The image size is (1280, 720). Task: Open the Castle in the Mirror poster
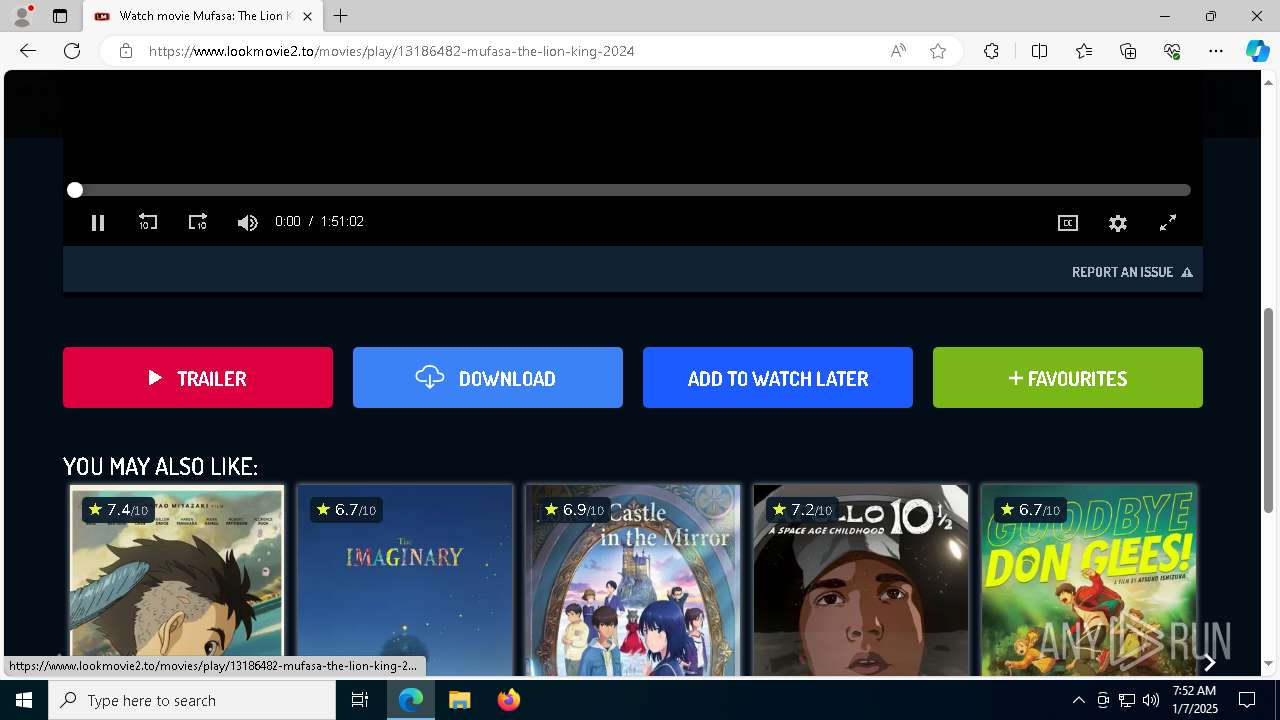pos(633,580)
